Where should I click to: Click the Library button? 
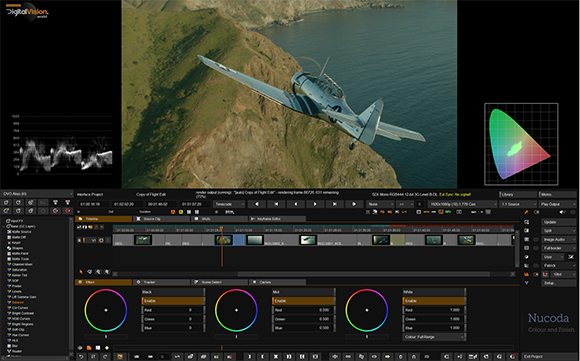[518, 194]
